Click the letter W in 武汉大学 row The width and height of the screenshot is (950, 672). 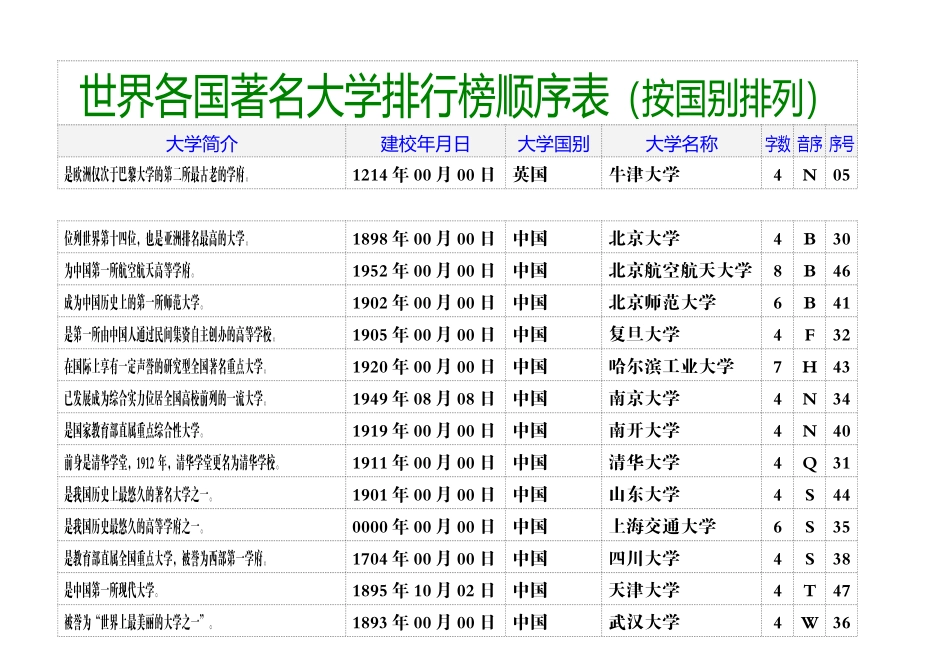pos(809,622)
